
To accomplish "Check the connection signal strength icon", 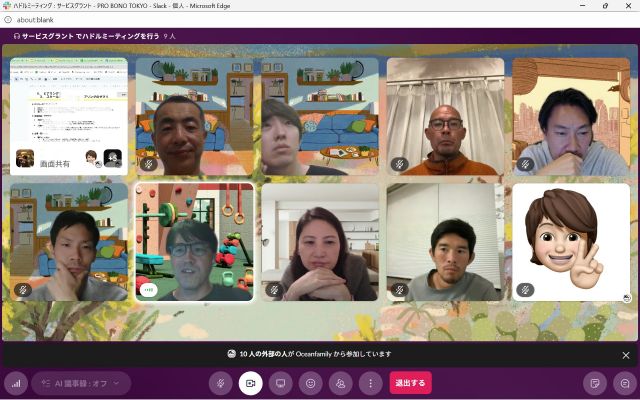I will pyautogui.click(x=16, y=383).
